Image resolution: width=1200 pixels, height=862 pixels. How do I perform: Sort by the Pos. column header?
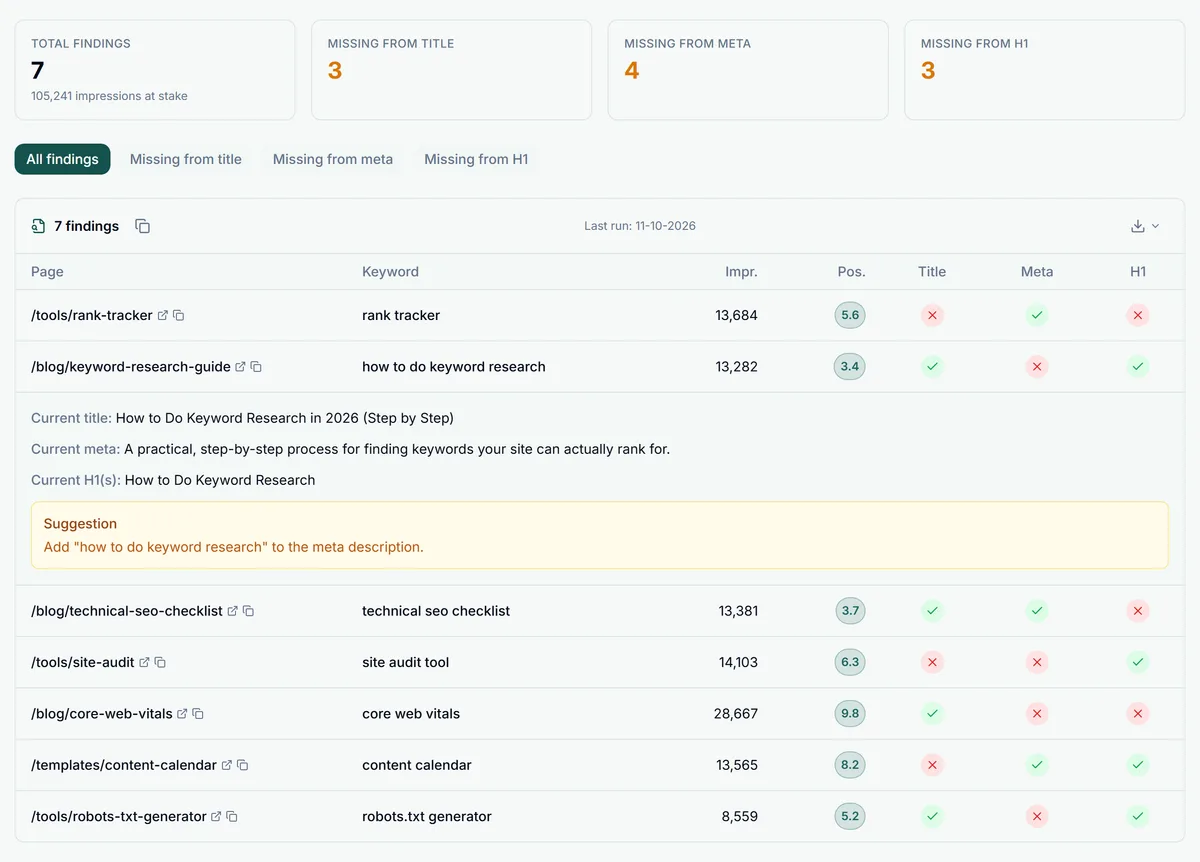tap(851, 271)
